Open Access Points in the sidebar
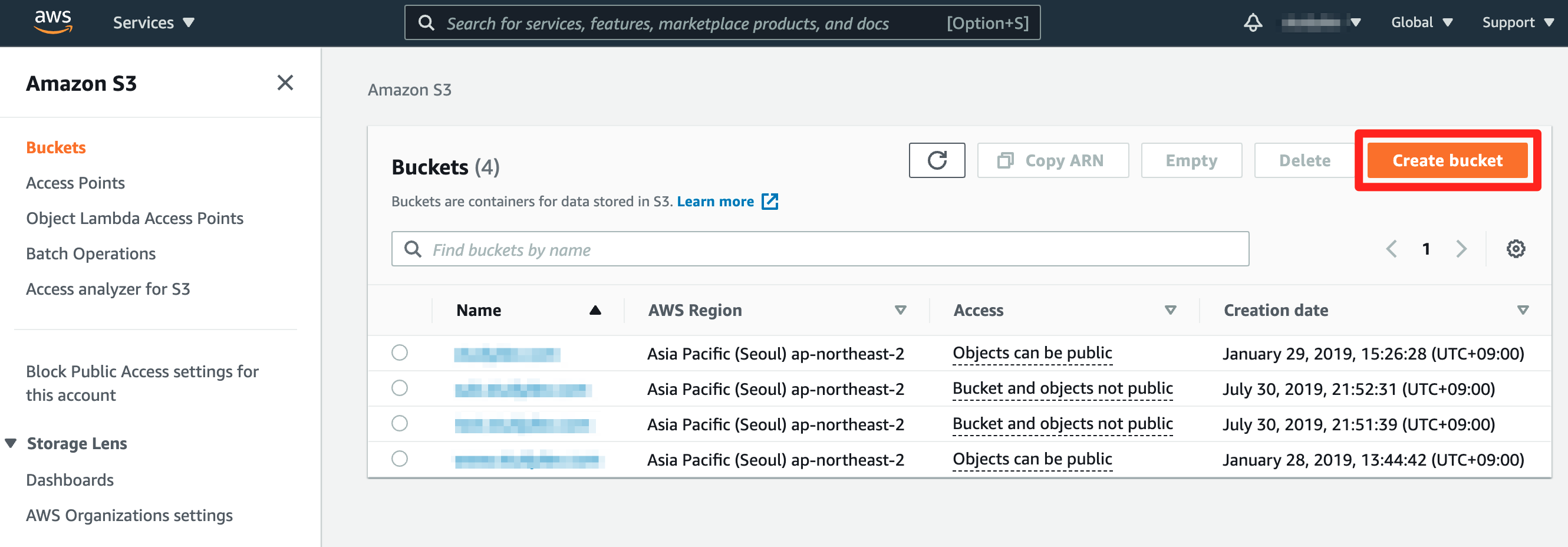1568x547 pixels. [x=75, y=183]
